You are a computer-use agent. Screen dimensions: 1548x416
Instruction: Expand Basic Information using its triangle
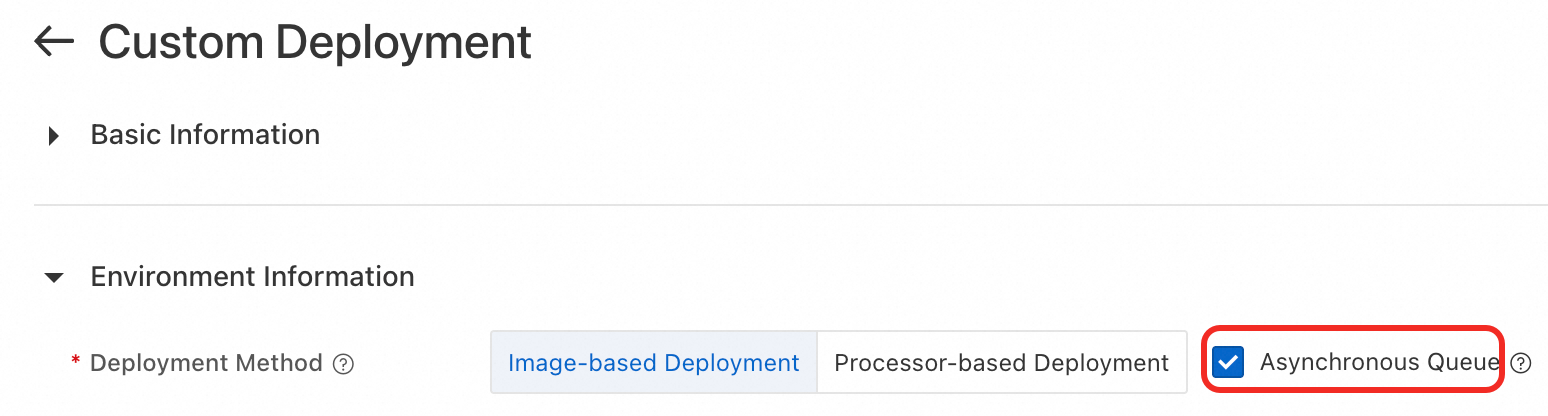pyautogui.click(x=55, y=136)
